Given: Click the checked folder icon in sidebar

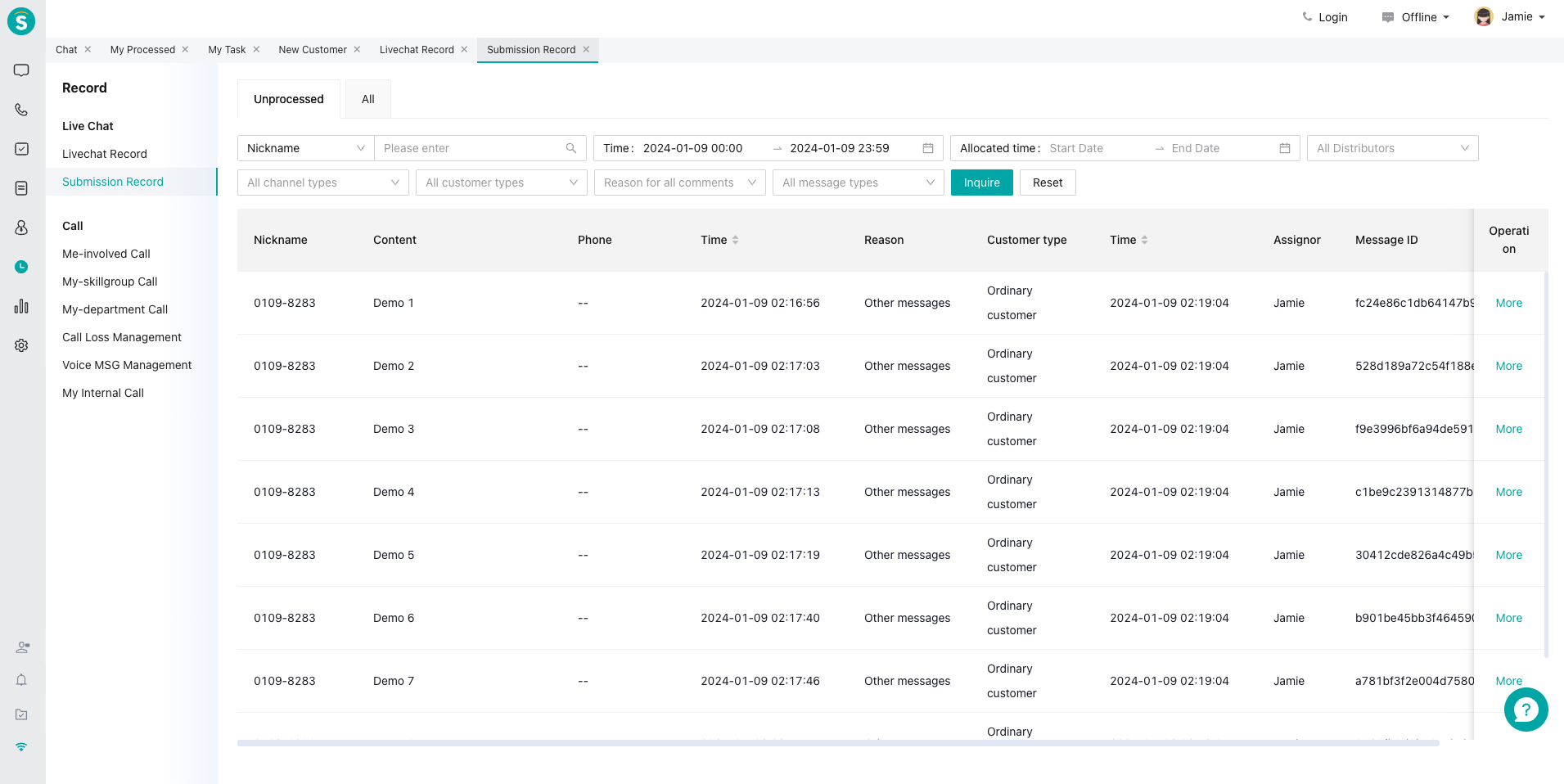Looking at the screenshot, I should point(21,714).
